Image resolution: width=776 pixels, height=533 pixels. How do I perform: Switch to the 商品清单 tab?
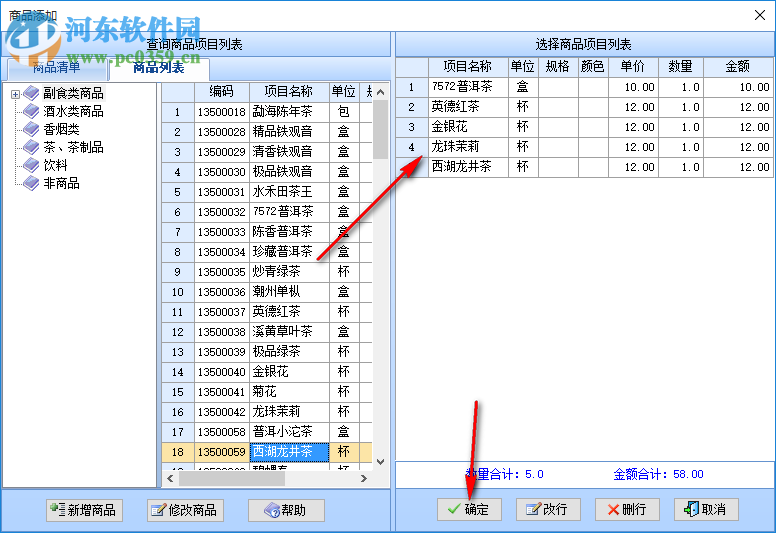[56, 68]
